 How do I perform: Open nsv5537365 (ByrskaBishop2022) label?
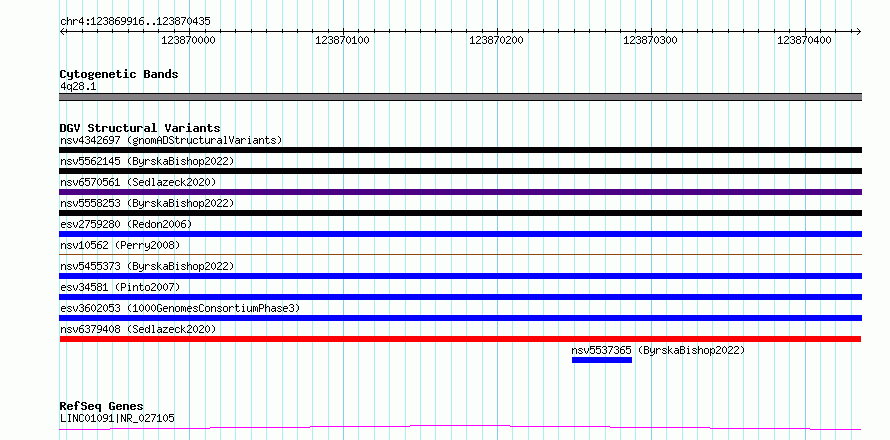tap(658, 350)
